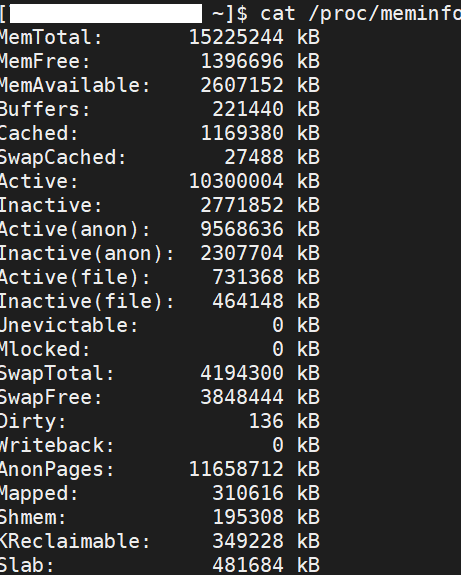This screenshot has height=575, width=461.
Task: Click the Inactive(file) label
Action: 87,301
